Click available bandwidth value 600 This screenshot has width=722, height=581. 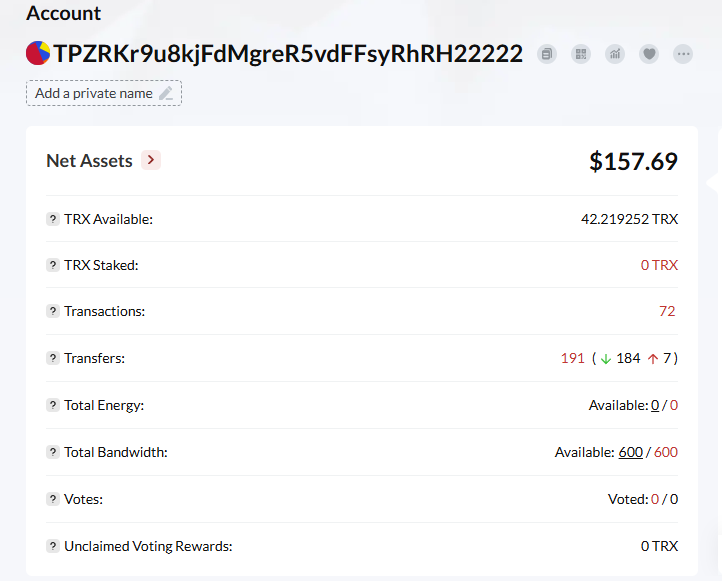tap(630, 452)
